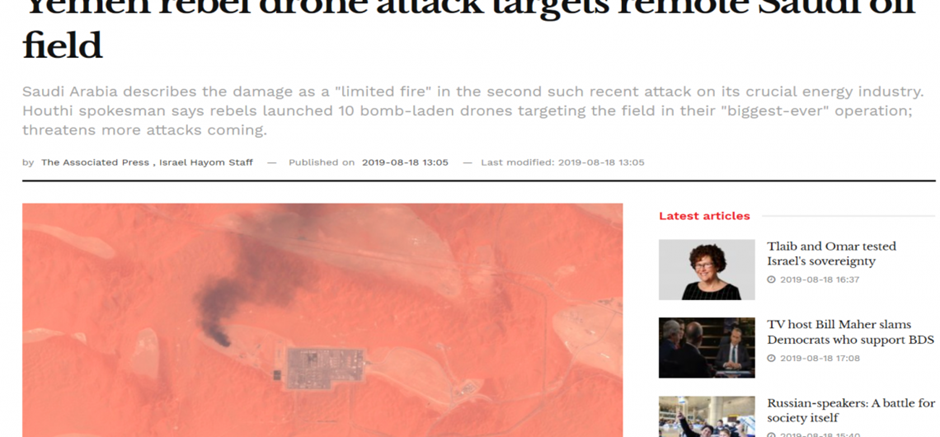
Task: Open 'TV host Bill Maher slams Democrats' article
Action: pyautogui.click(x=850, y=332)
